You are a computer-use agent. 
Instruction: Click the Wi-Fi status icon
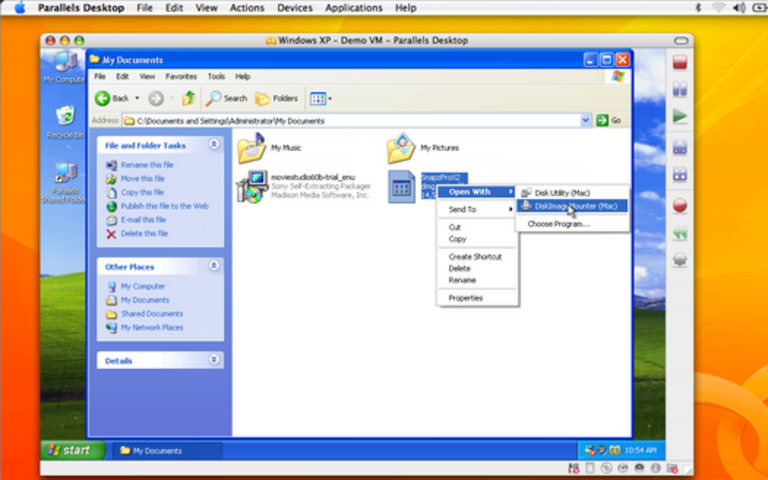click(x=718, y=8)
